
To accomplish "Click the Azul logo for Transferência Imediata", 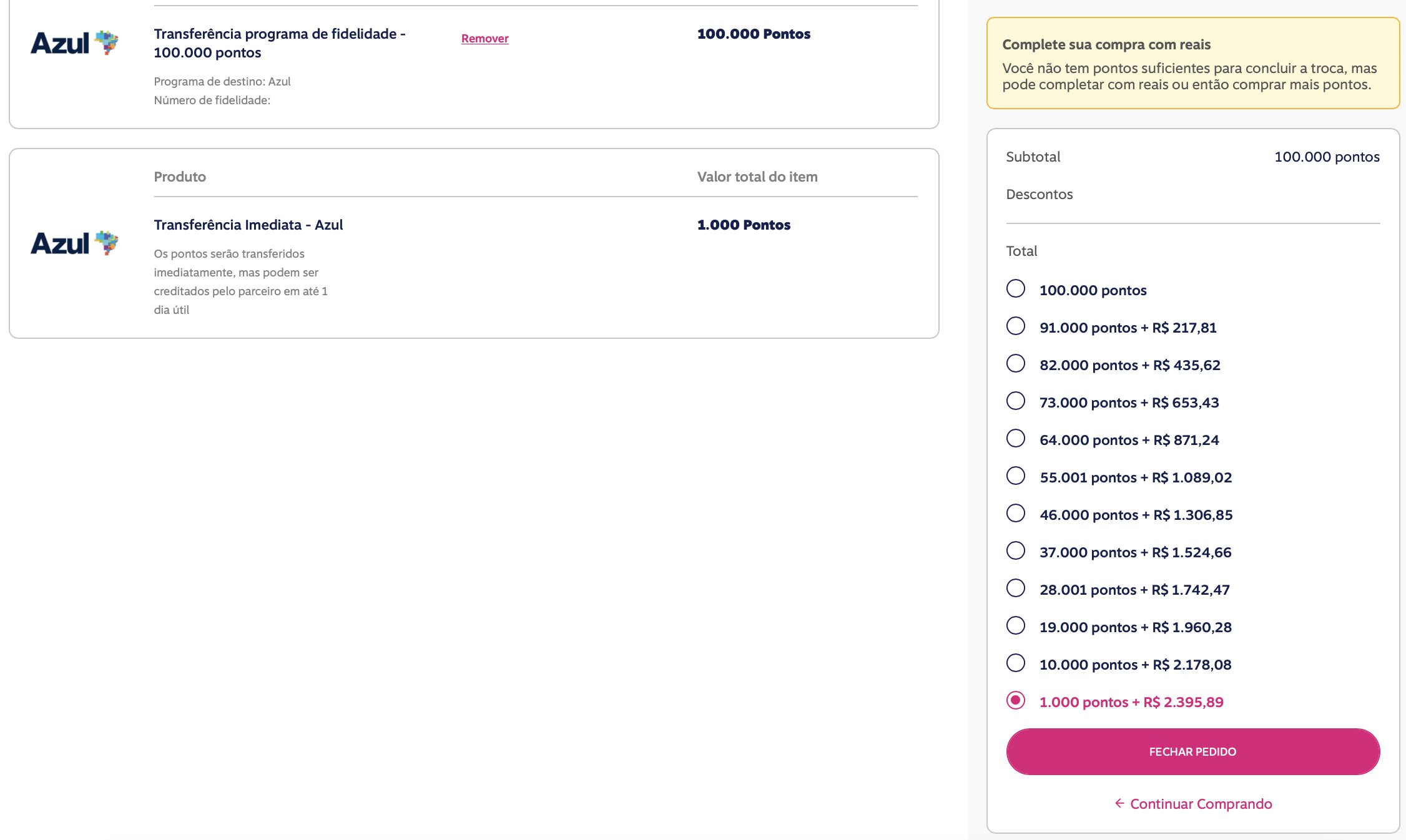I will click(74, 243).
